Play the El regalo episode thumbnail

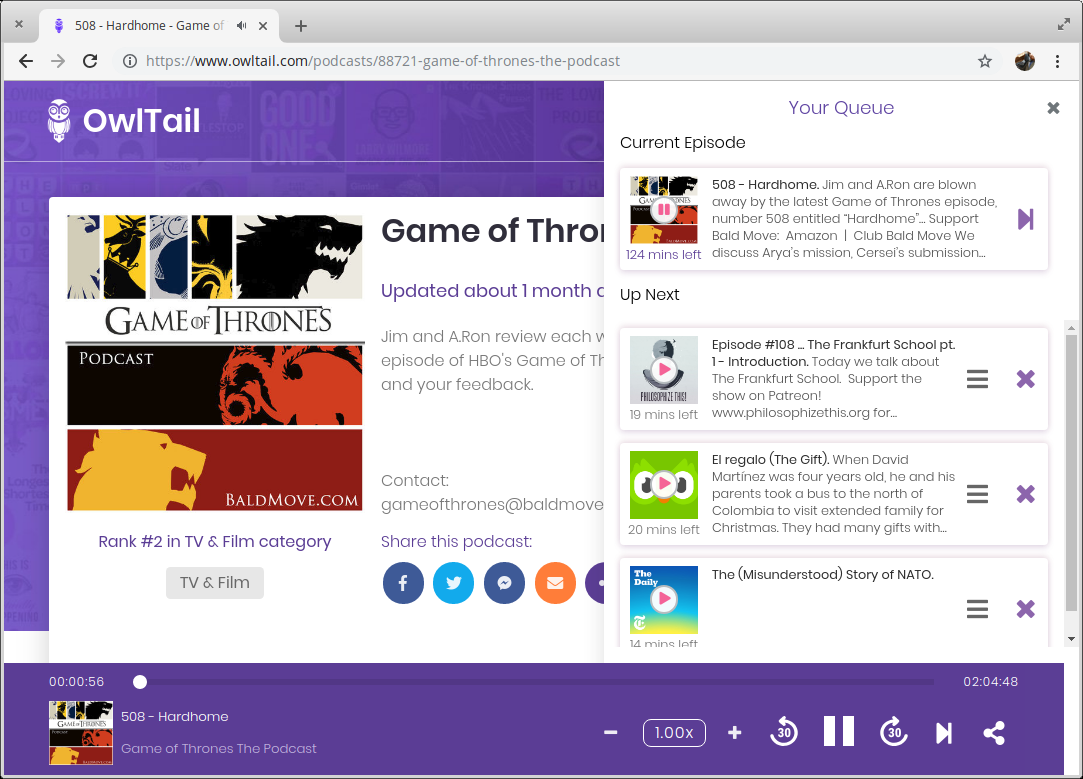coord(664,484)
